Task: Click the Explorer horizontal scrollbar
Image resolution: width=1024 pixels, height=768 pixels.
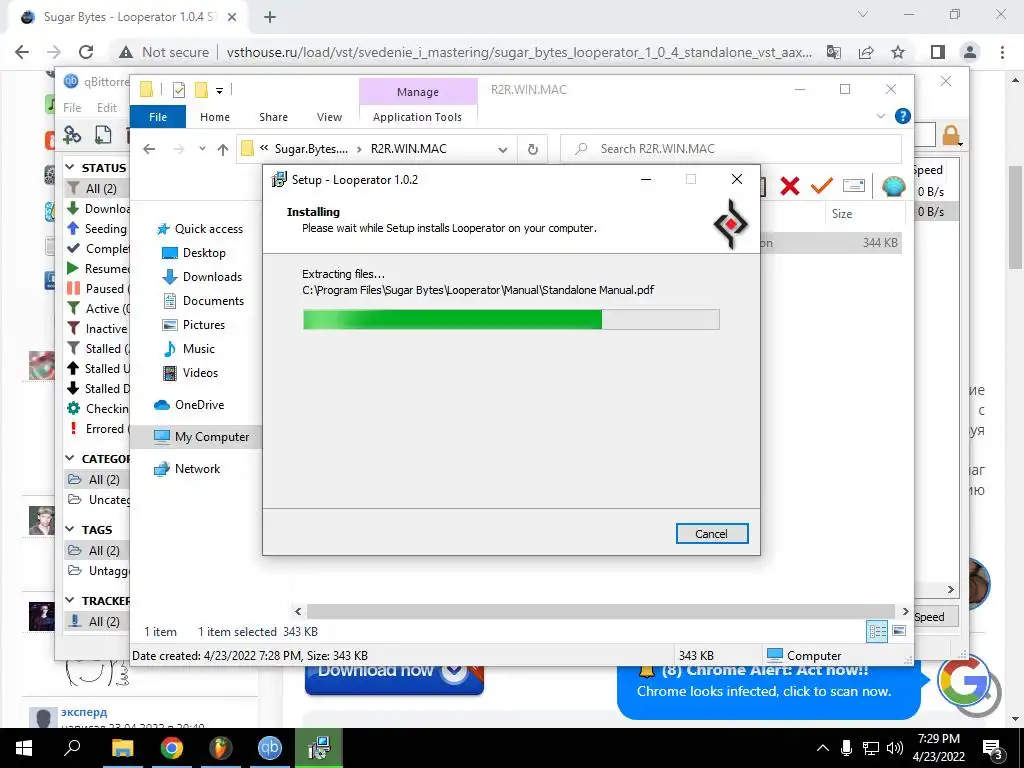Action: pyautogui.click(x=600, y=611)
